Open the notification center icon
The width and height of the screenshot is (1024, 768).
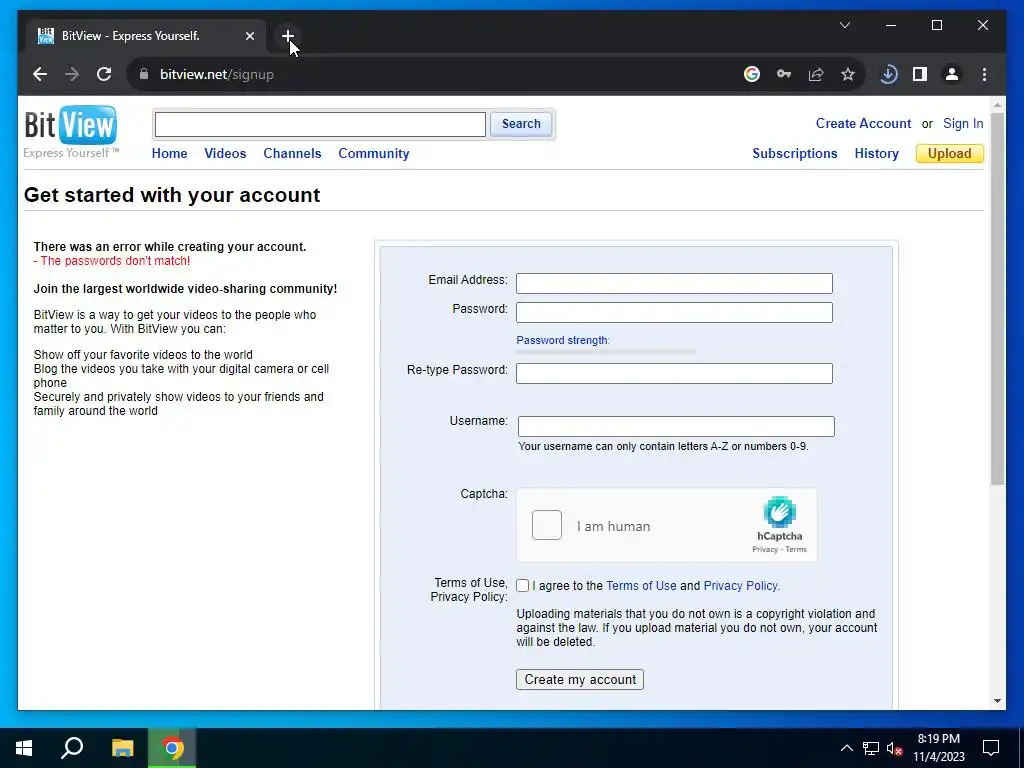[991, 748]
